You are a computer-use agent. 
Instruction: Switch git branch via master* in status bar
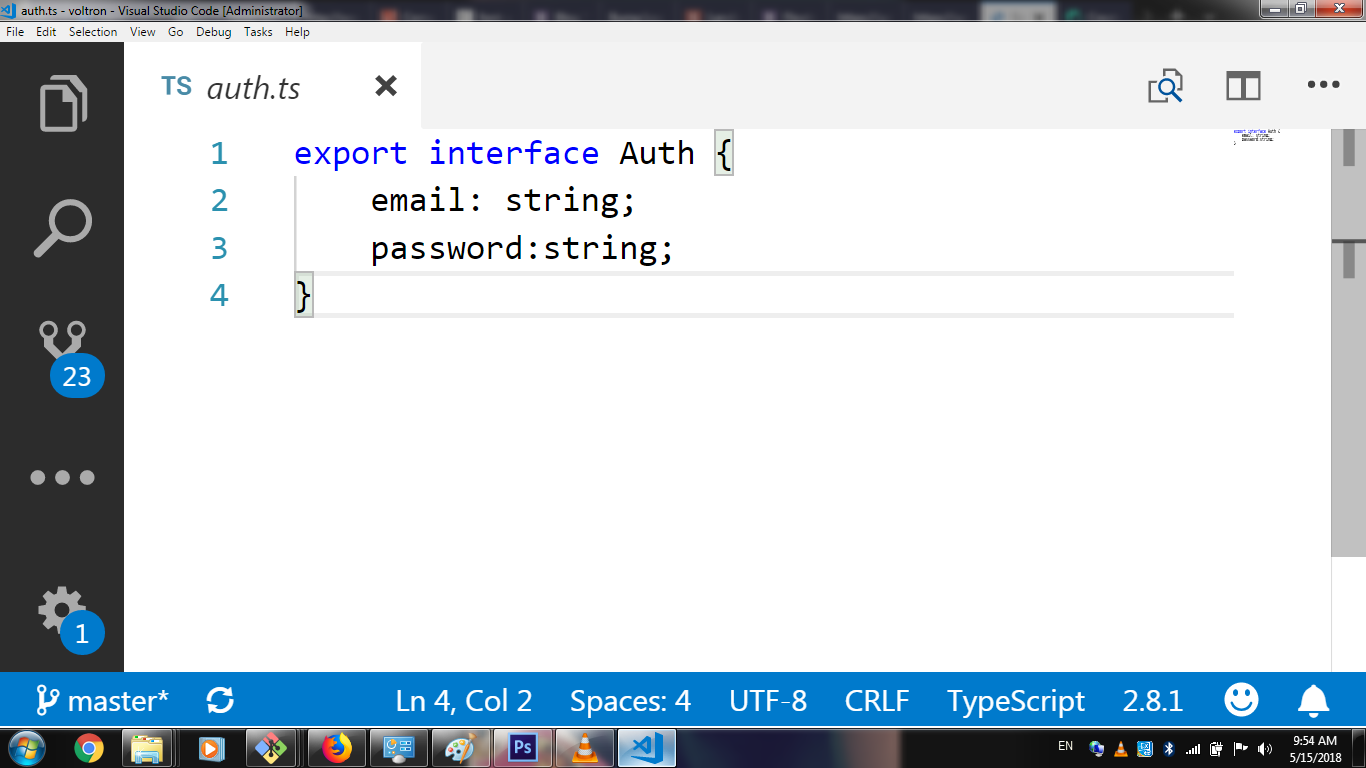pyautogui.click(x=102, y=700)
